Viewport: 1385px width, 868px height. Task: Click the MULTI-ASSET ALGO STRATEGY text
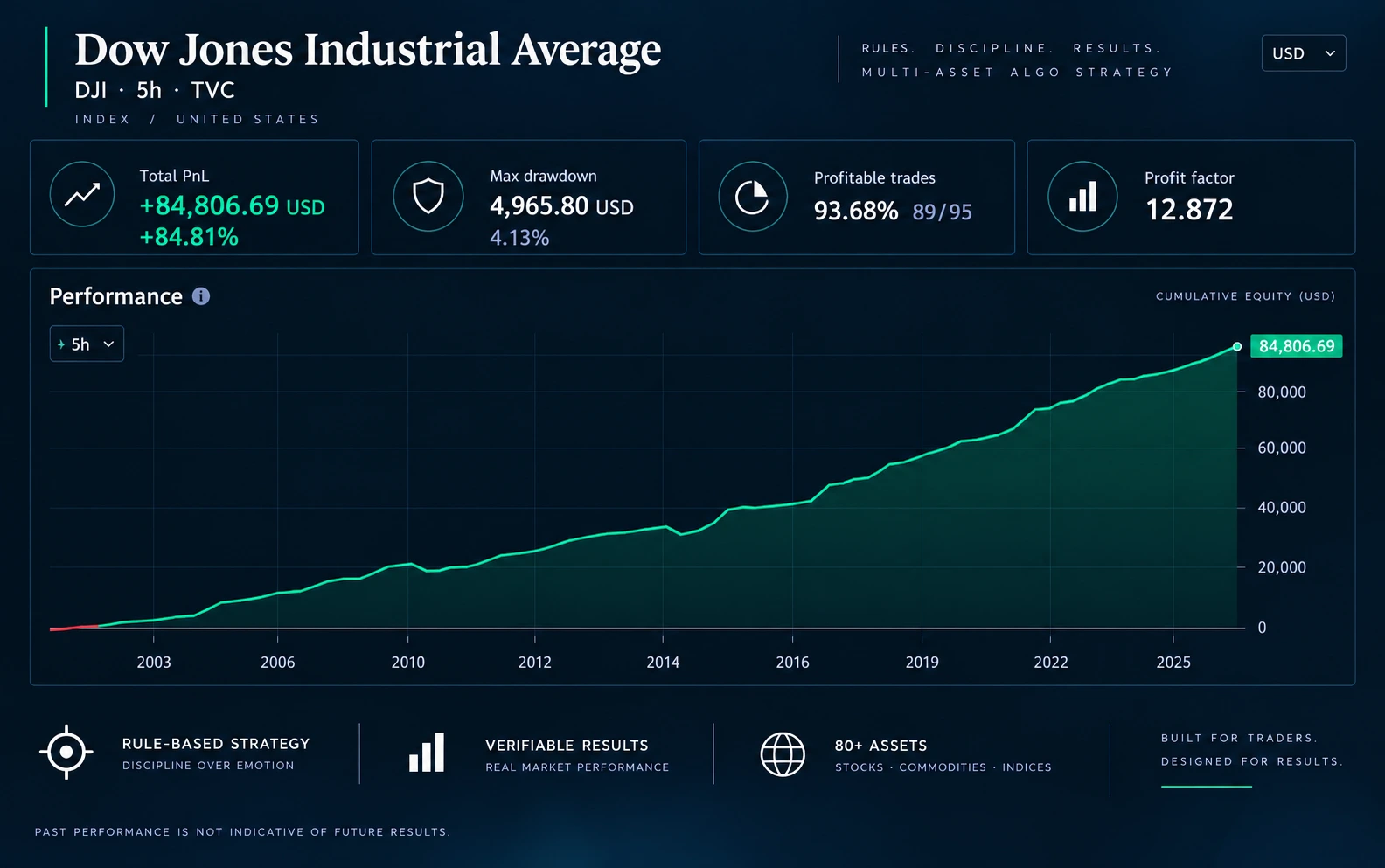(1017, 73)
